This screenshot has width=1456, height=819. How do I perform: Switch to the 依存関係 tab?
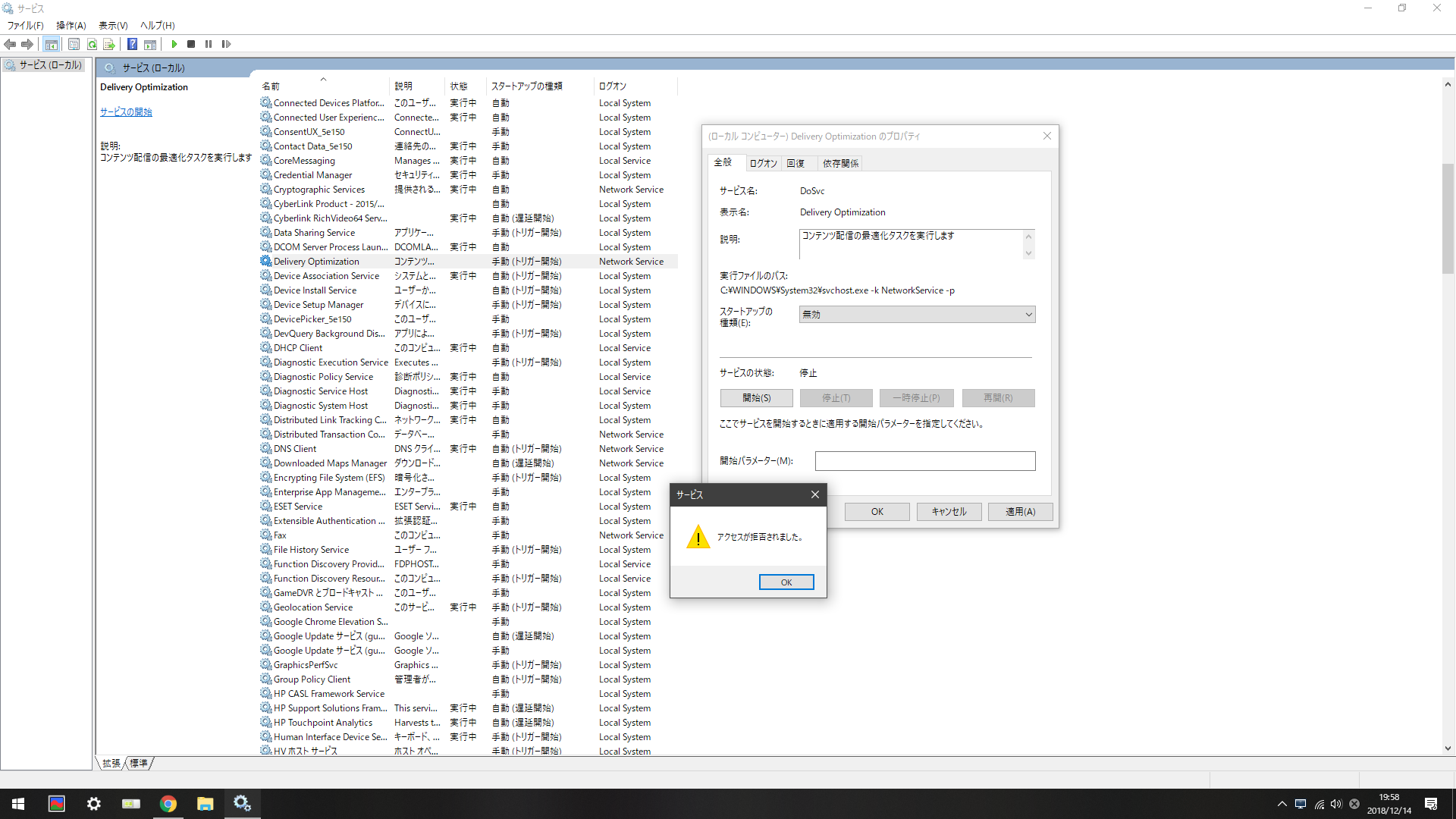(x=840, y=163)
